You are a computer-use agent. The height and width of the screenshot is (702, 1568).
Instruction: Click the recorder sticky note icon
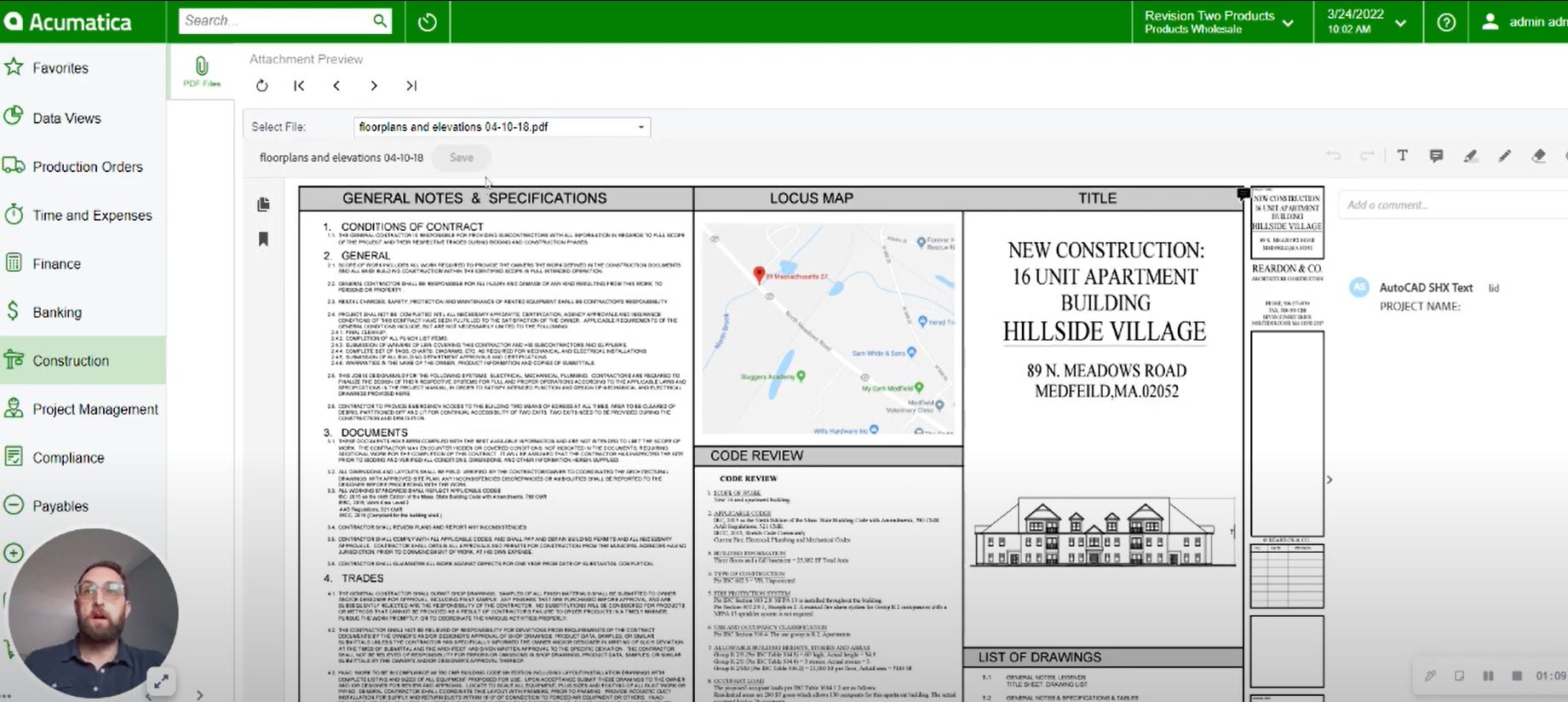click(x=1459, y=676)
